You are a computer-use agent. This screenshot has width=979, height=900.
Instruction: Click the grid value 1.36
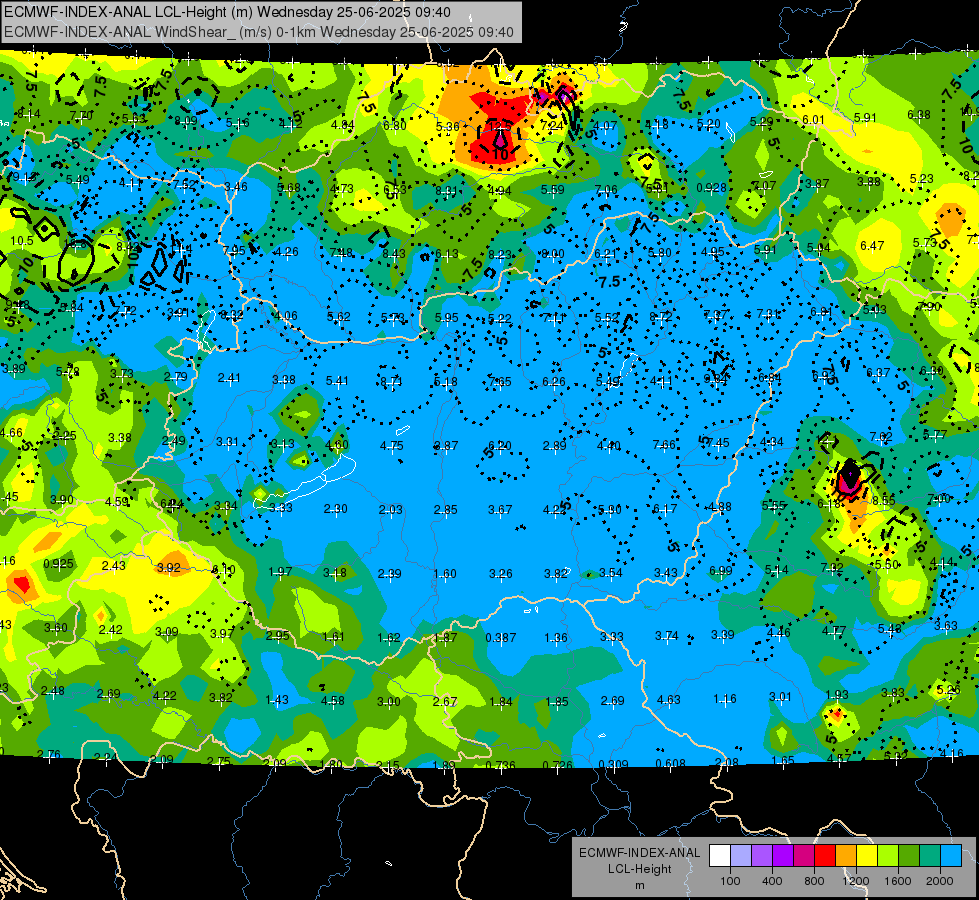click(556, 638)
